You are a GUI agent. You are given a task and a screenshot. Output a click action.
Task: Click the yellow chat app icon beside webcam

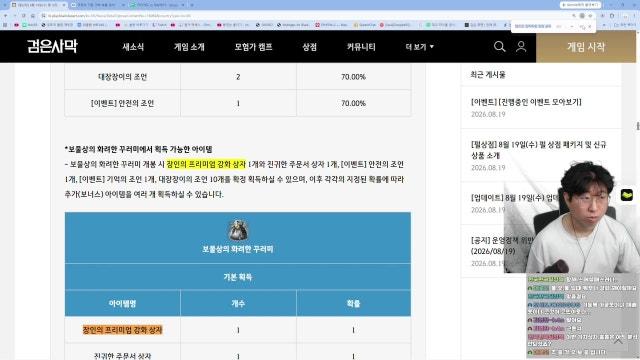pos(627,195)
